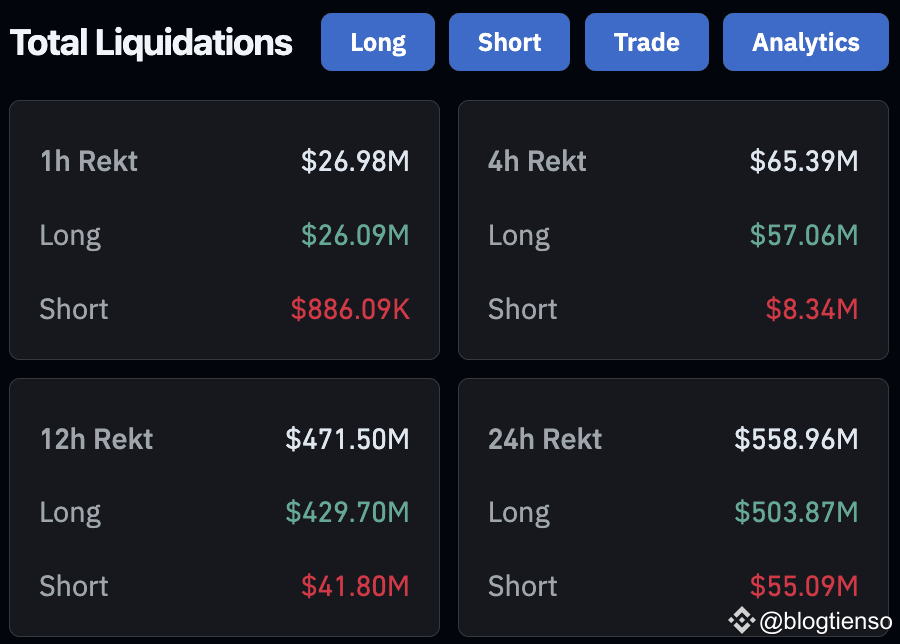Screen dimensions: 900x644
Task: Click the 1h Long $26.09M value
Action: [355, 235]
